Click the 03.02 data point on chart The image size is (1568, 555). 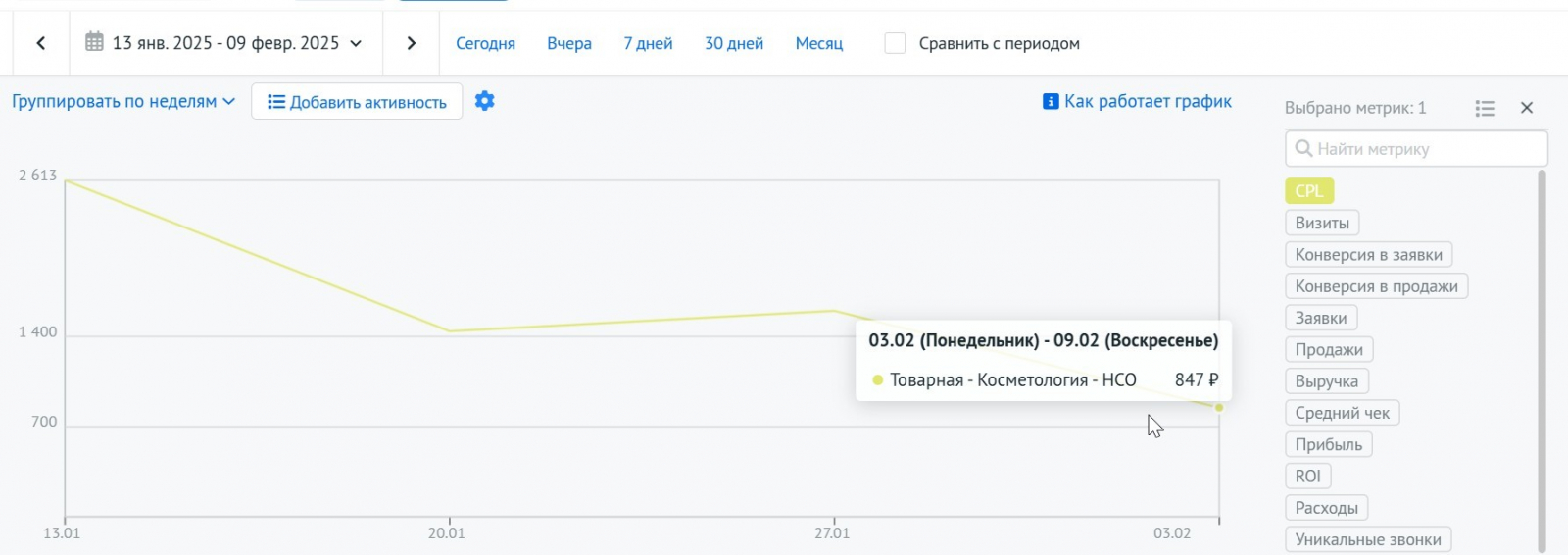click(1219, 407)
